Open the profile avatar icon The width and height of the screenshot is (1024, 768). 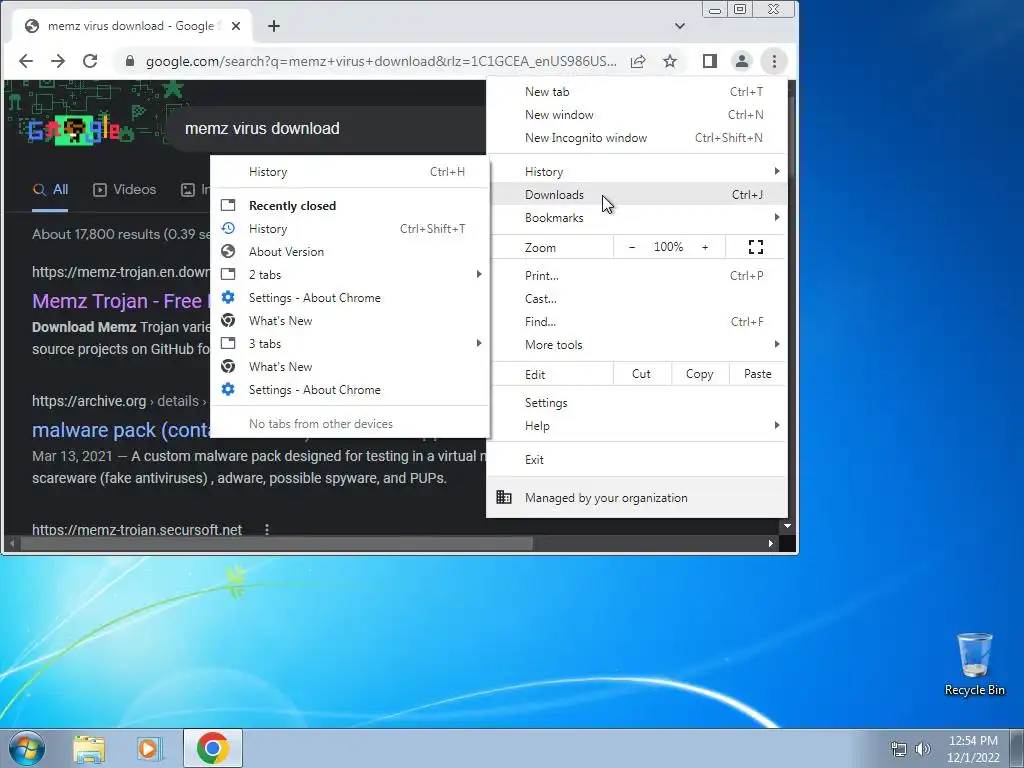tap(742, 61)
